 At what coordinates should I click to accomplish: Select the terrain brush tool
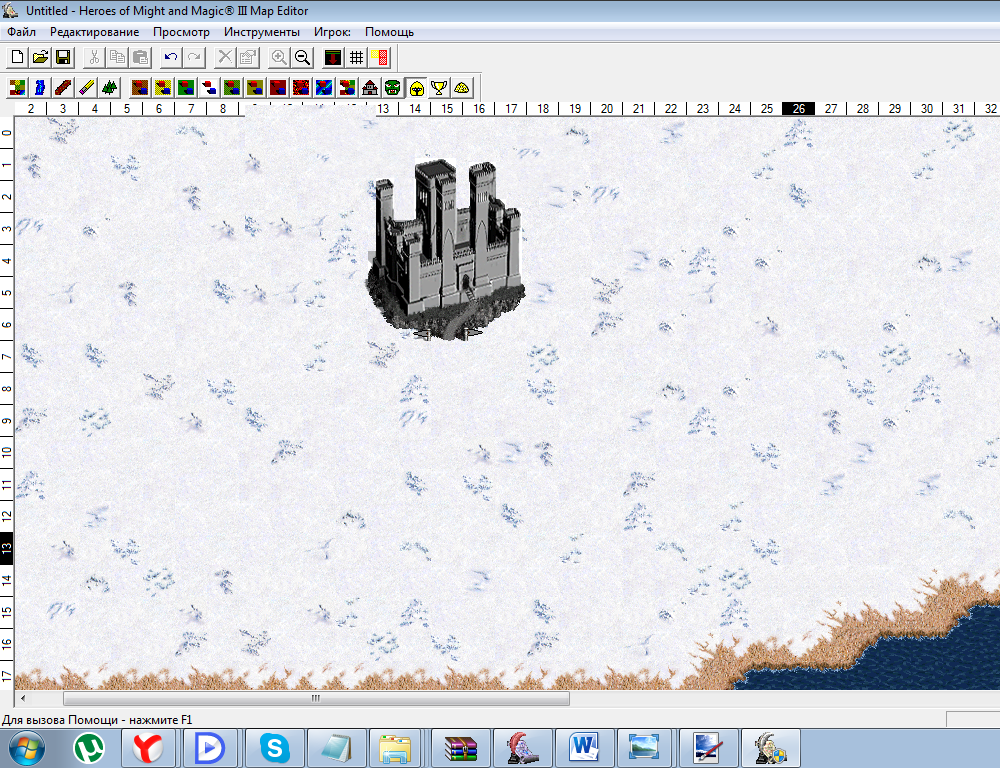[17, 87]
